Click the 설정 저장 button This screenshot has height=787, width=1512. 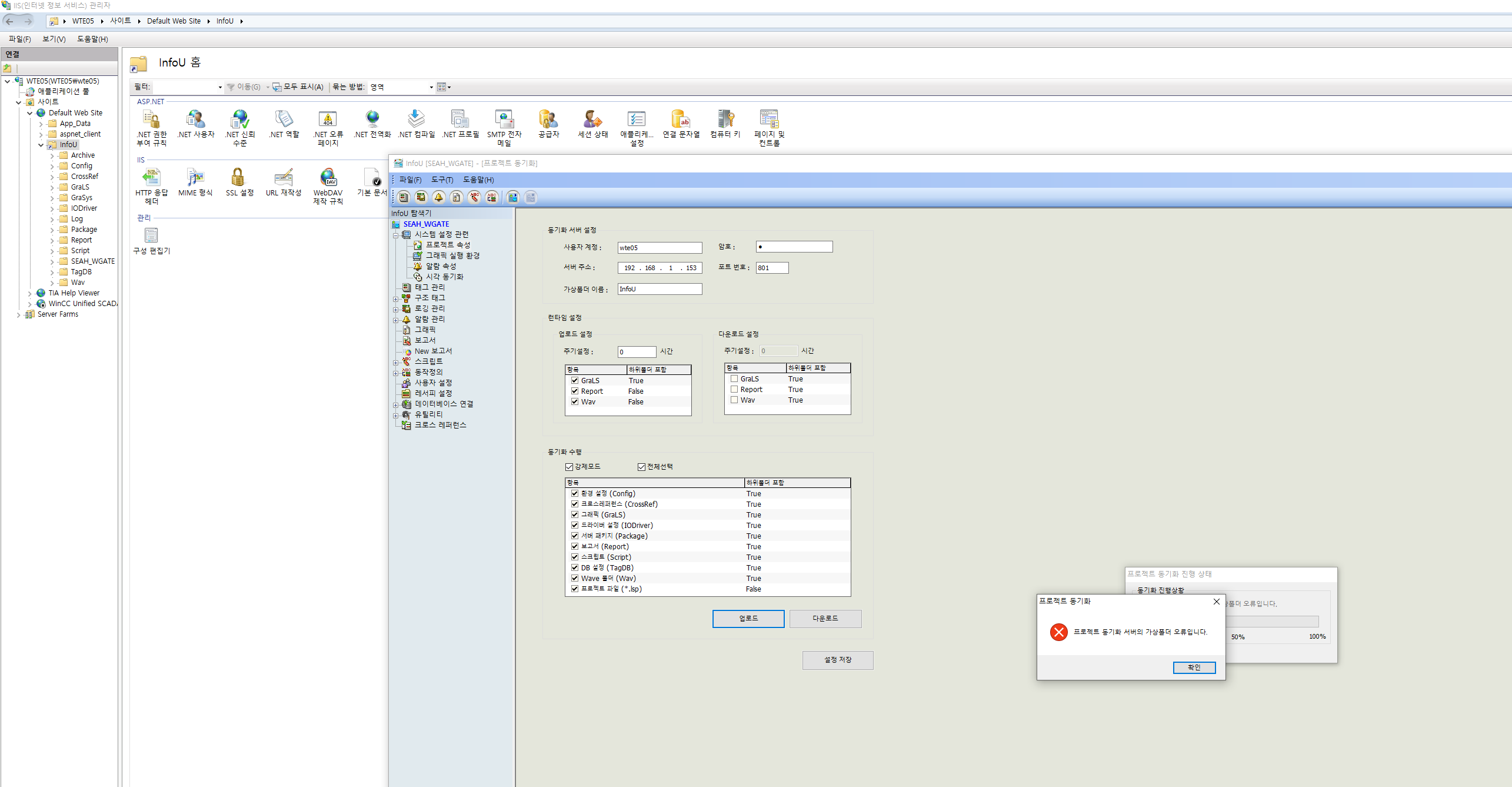(x=837, y=660)
